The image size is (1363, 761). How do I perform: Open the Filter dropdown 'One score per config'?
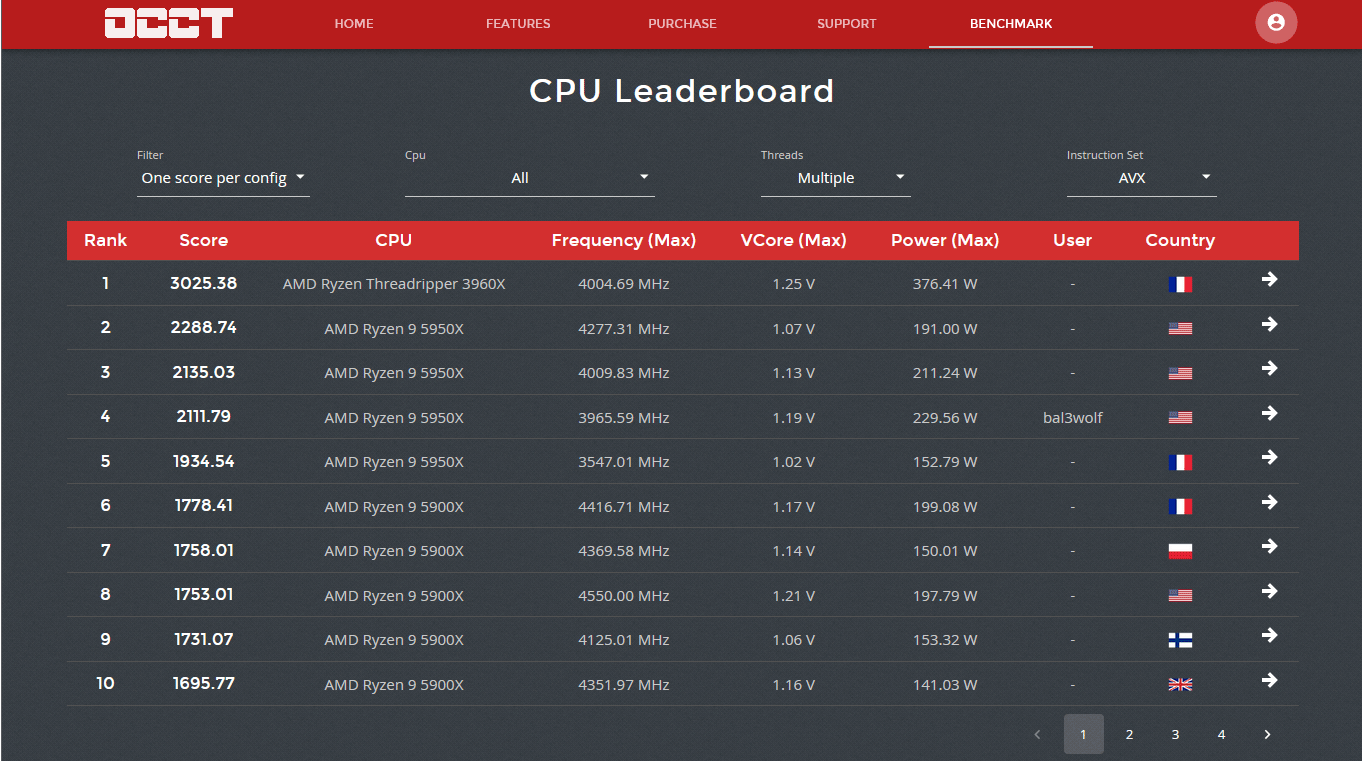[x=223, y=178]
